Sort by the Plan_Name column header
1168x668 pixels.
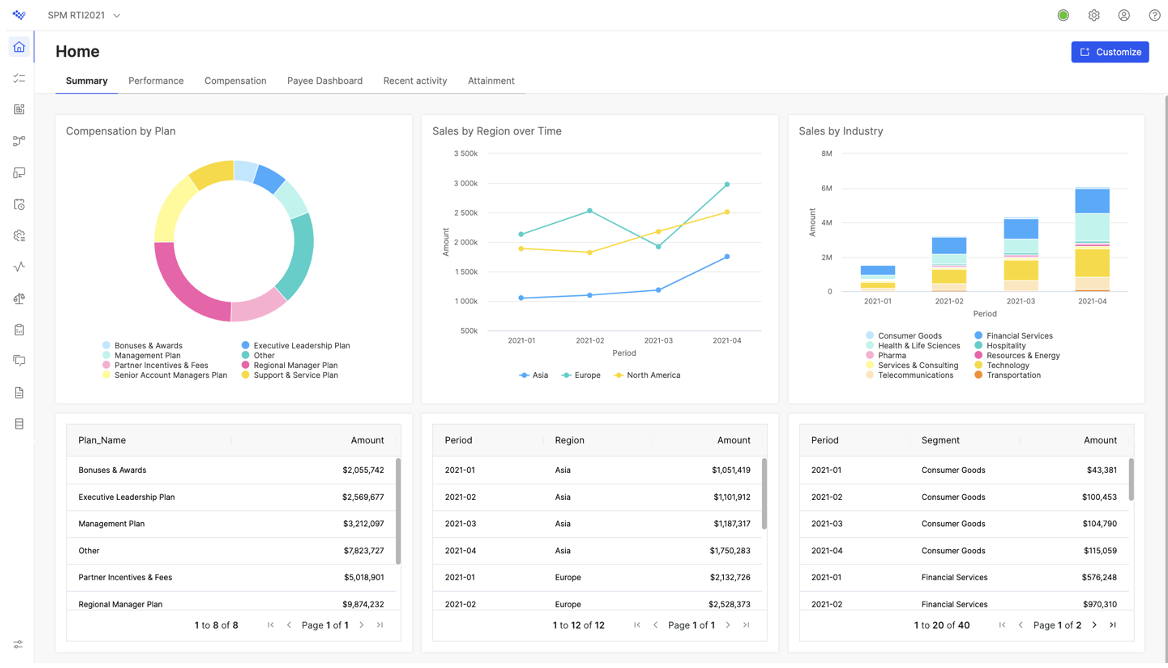click(102, 440)
